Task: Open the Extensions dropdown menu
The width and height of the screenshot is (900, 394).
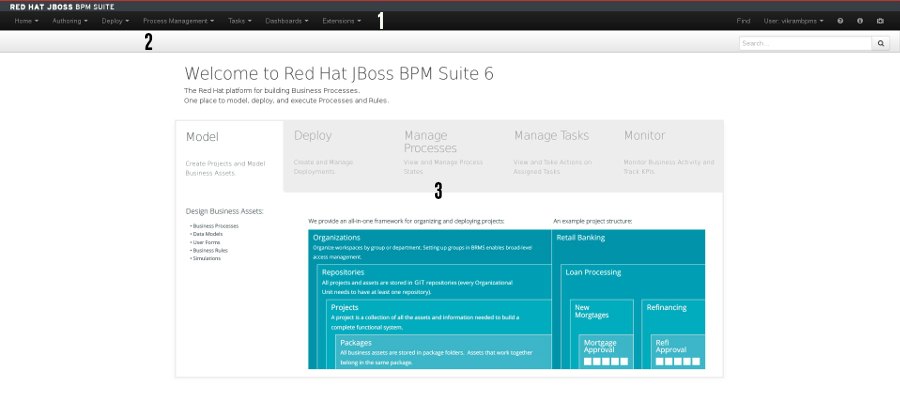Action: [x=342, y=21]
